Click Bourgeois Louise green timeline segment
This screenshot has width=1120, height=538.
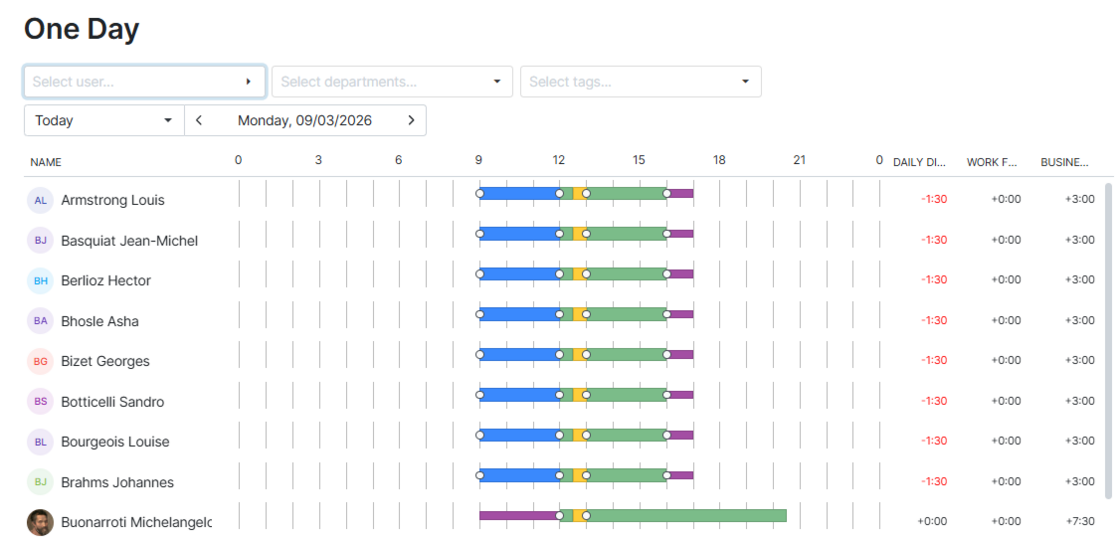(x=626, y=435)
